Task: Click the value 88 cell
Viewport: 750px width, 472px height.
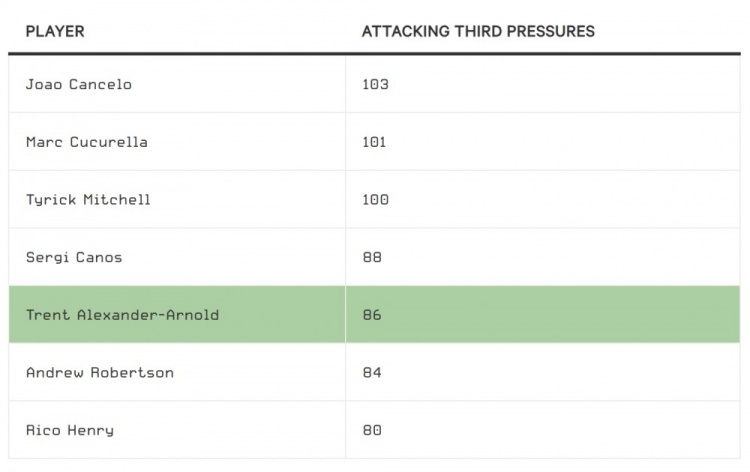Action: point(543,257)
